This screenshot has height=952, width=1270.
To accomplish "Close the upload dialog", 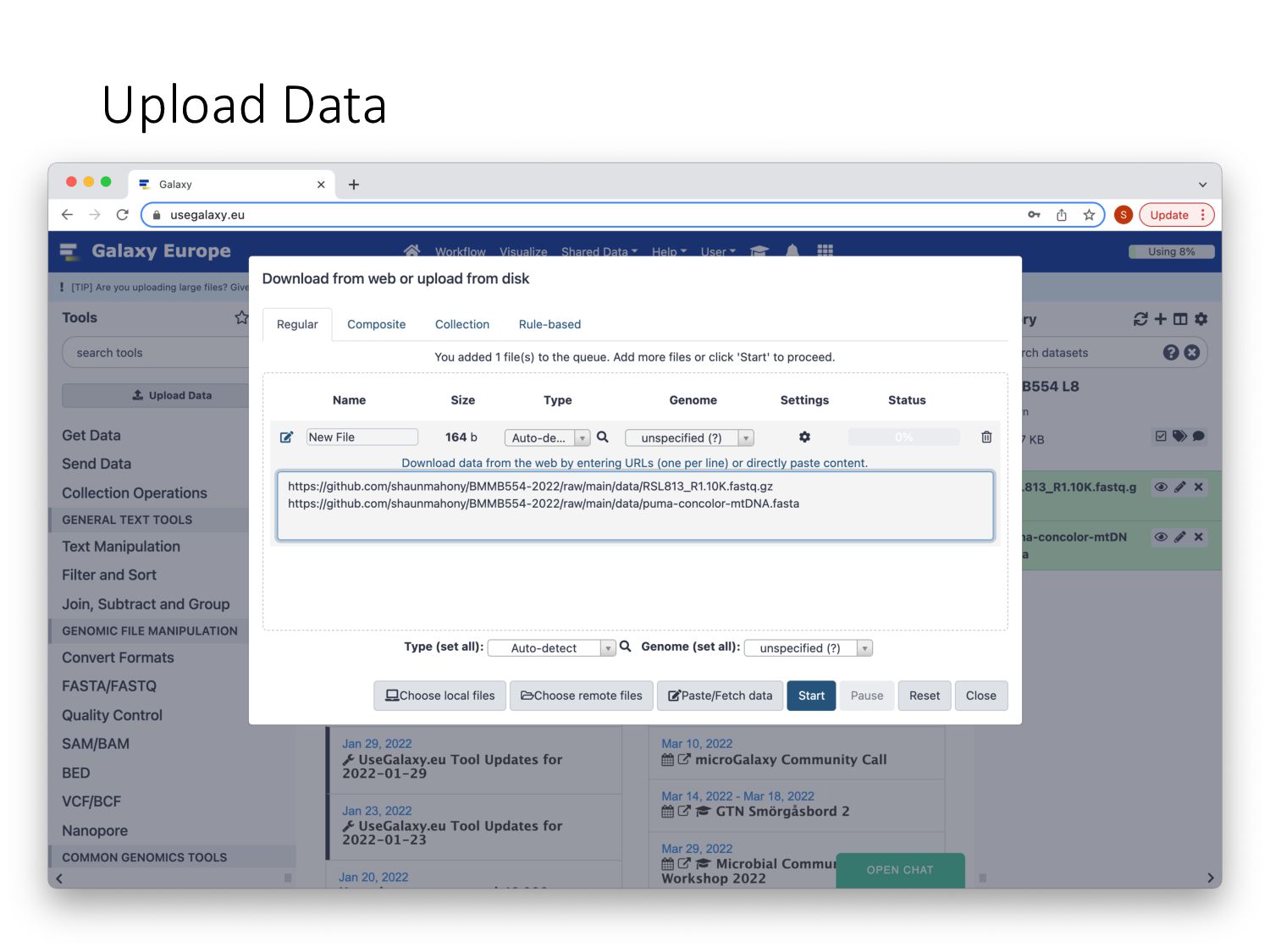I will (981, 696).
